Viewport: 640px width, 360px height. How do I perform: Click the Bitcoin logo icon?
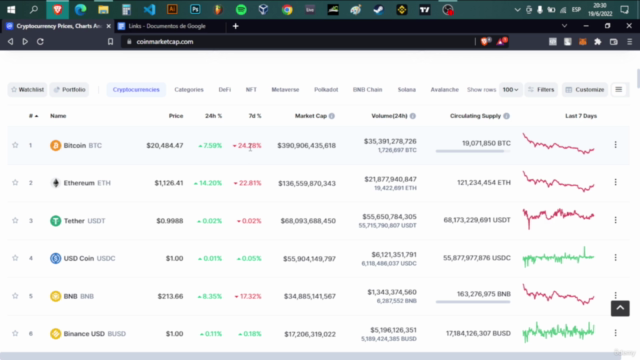tap(56, 145)
